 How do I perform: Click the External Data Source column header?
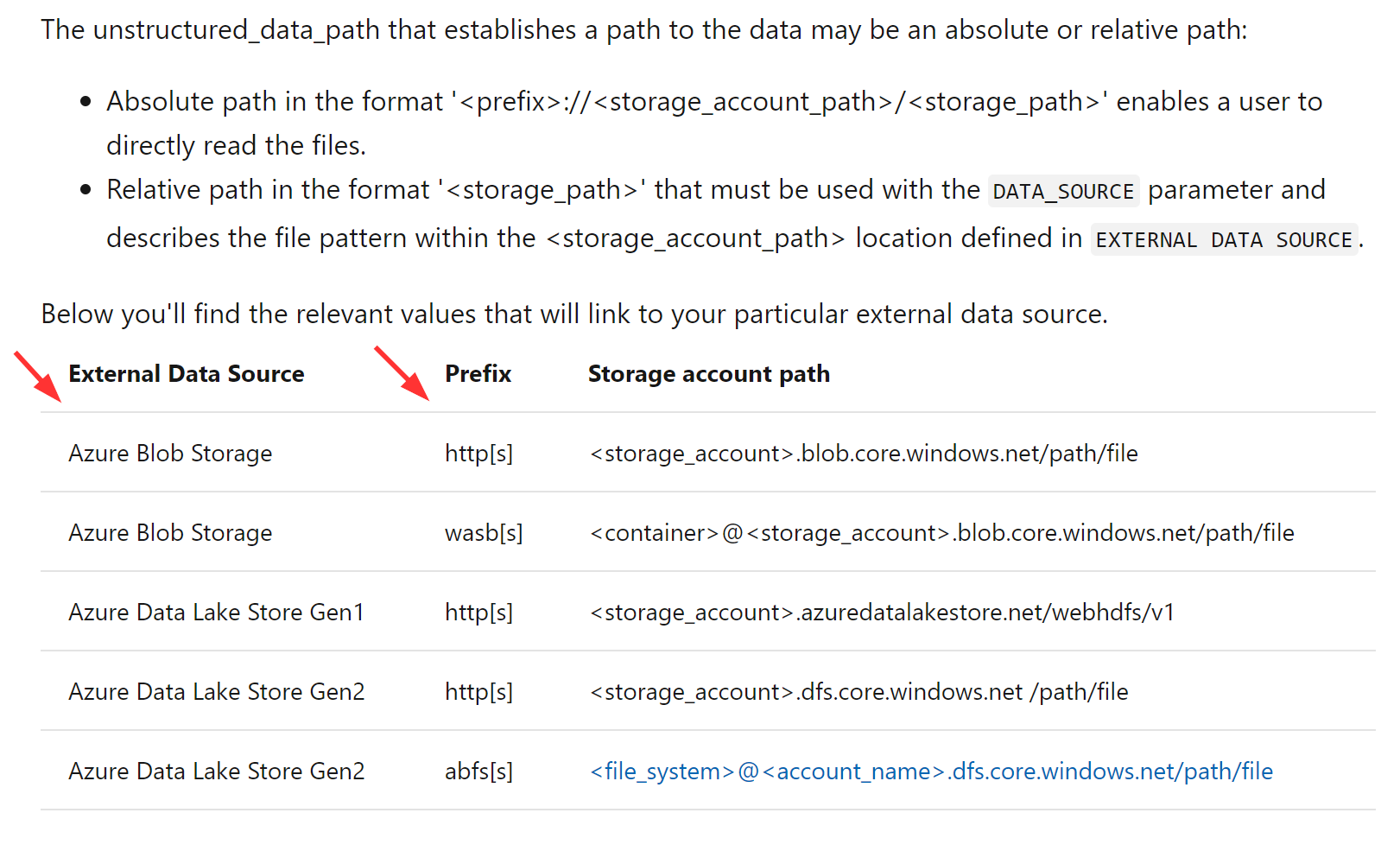point(187,374)
